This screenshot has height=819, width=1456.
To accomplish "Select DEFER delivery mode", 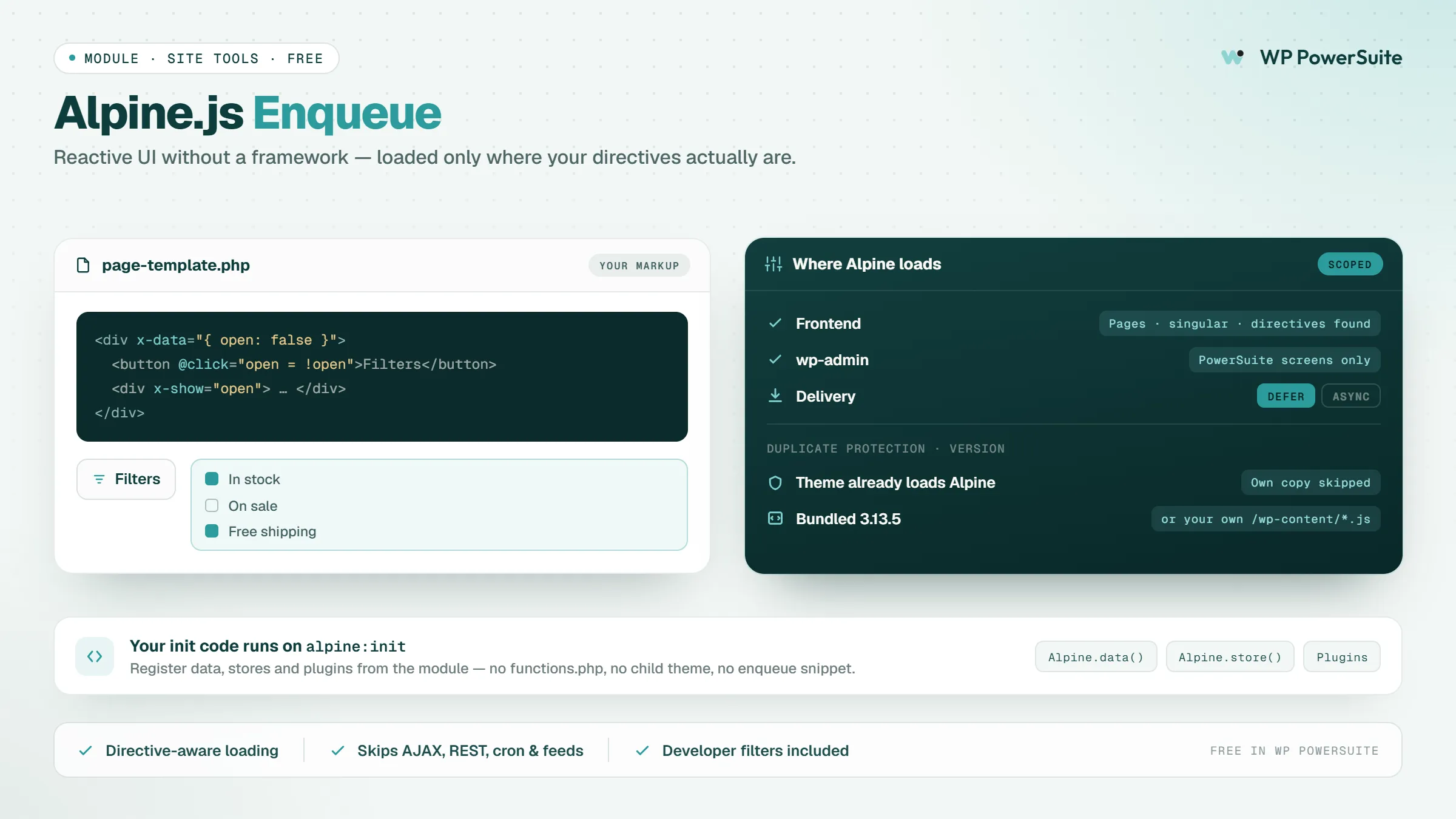I will click(1286, 396).
